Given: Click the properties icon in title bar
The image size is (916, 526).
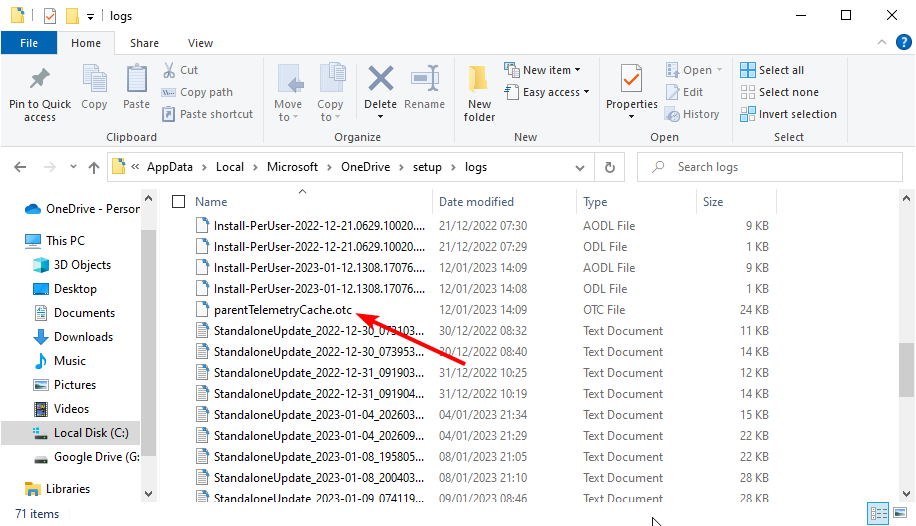Looking at the screenshot, I should (50, 16).
